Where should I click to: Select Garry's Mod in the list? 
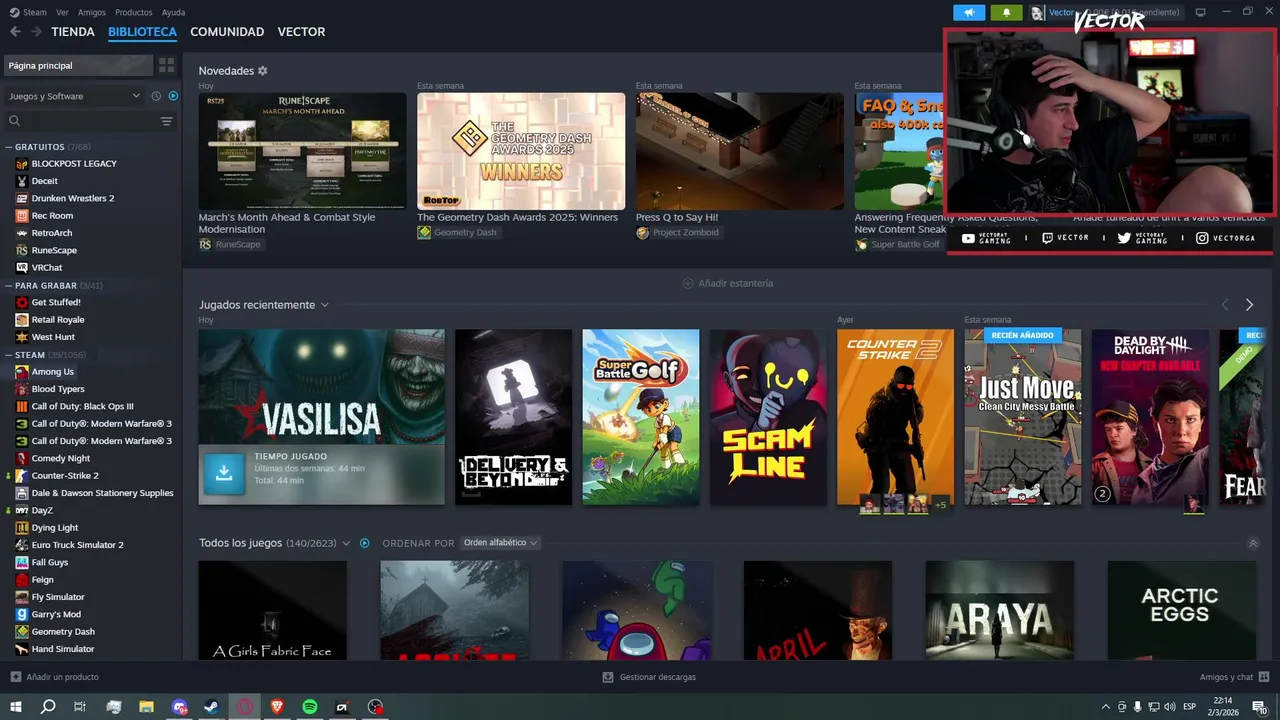pos(56,614)
